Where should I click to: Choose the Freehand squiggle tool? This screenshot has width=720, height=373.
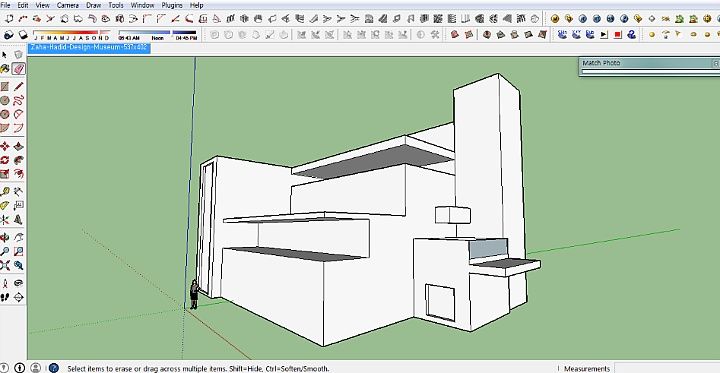click(x=18, y=100)
